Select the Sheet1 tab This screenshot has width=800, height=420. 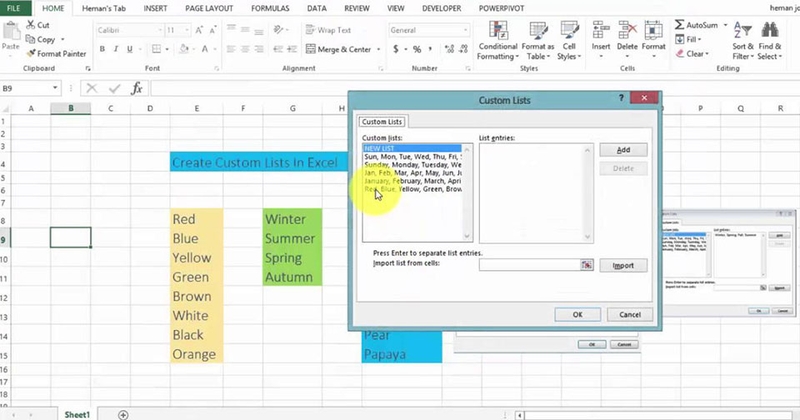77,414
